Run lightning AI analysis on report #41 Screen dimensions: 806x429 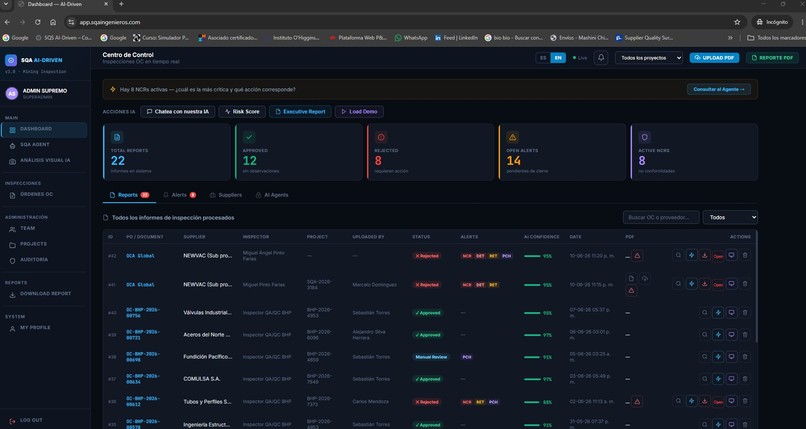(x=691, y=284)
